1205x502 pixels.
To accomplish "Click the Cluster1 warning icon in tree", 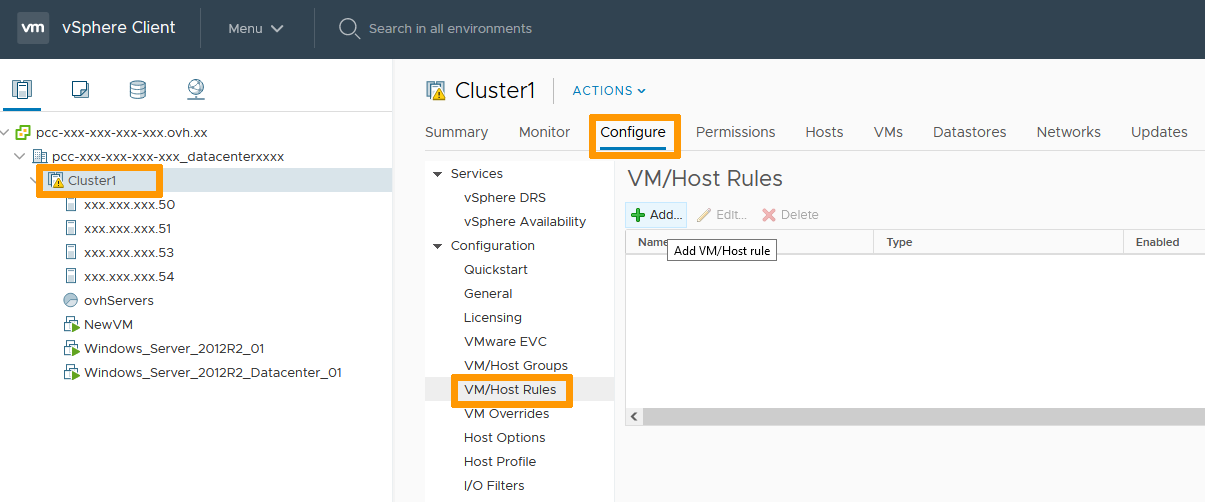I will tap(56, 180).
